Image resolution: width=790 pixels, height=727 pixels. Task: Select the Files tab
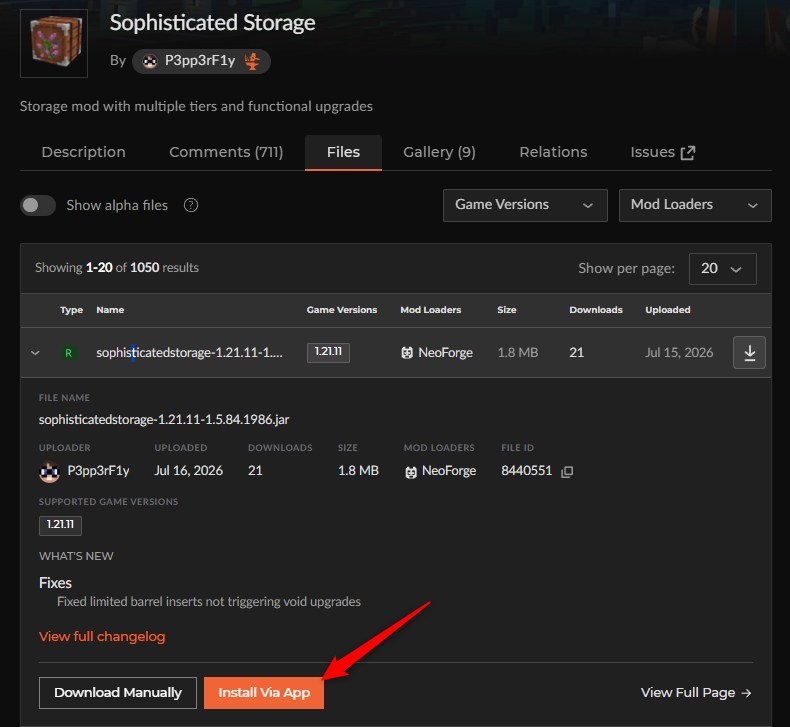(343, 152)
